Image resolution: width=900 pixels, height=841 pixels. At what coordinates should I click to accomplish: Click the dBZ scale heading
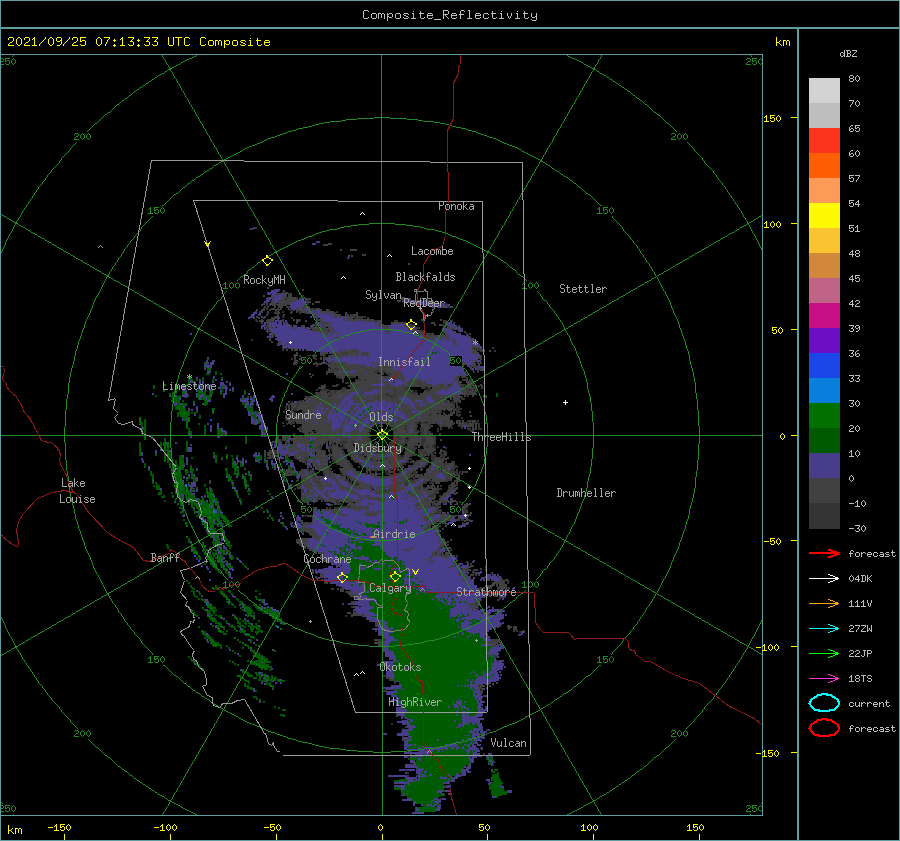click(x=848, y=53)
